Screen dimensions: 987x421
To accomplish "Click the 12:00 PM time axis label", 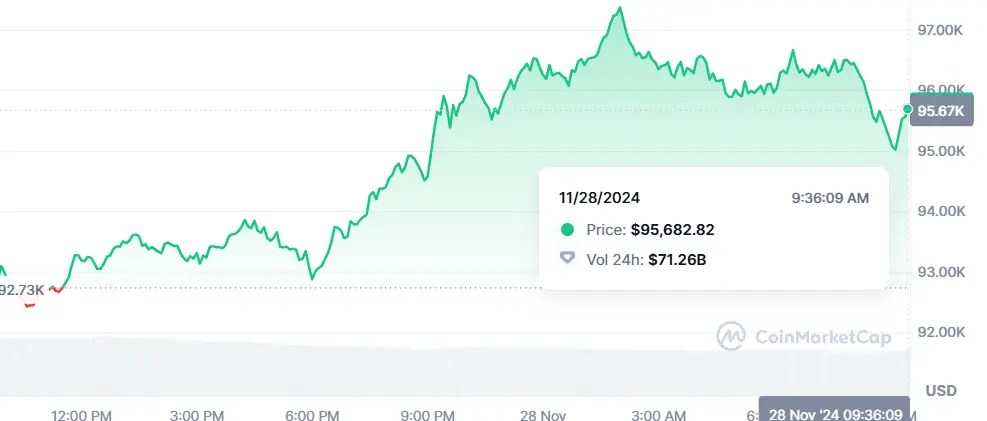I will tap(82, 414).
